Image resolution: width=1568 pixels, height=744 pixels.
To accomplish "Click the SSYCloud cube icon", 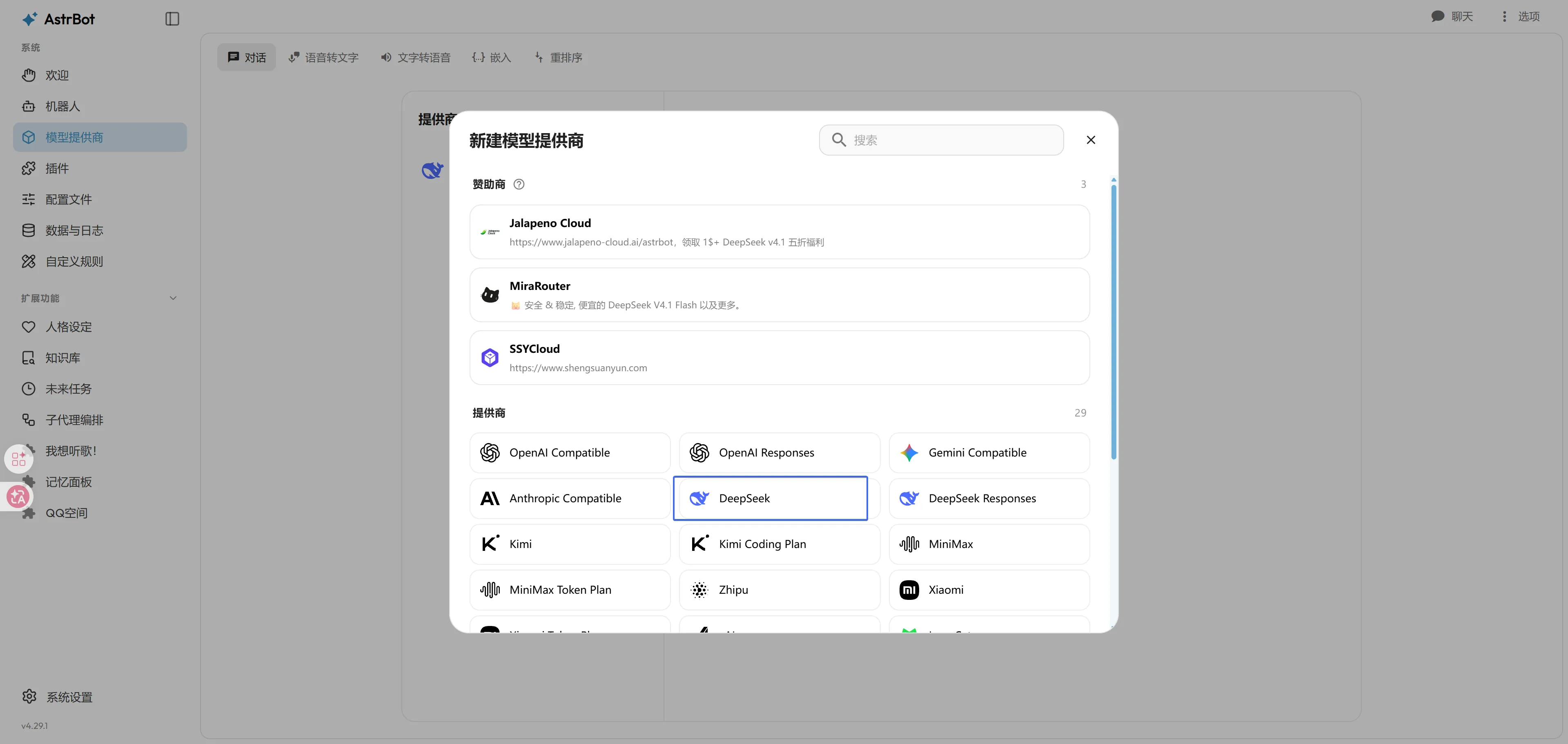I will (x=490, y=357).
